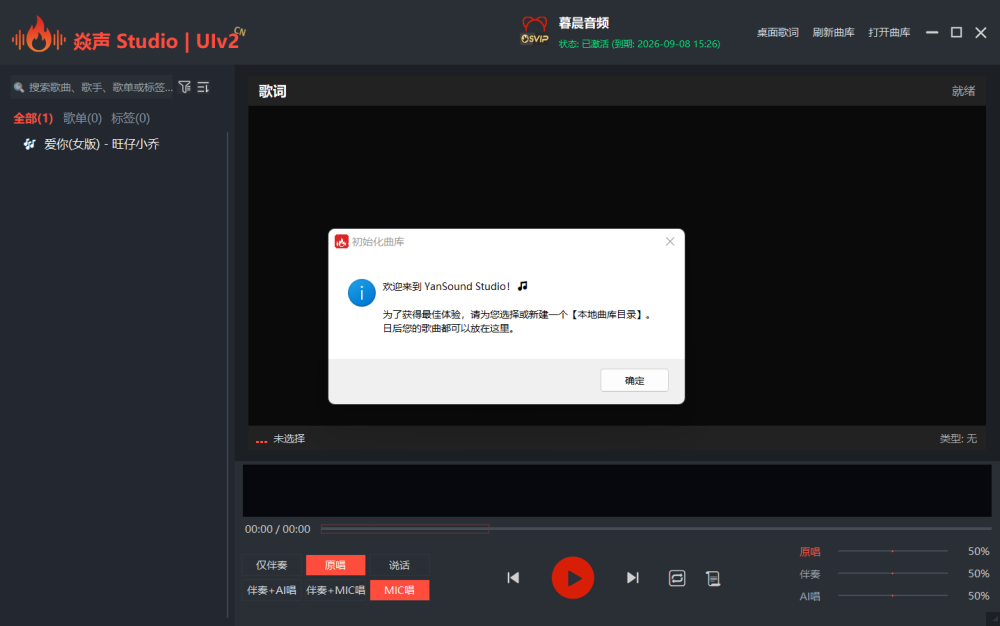
Task: Switch to the 标签(0) tab
Action: tap(130, 118)
